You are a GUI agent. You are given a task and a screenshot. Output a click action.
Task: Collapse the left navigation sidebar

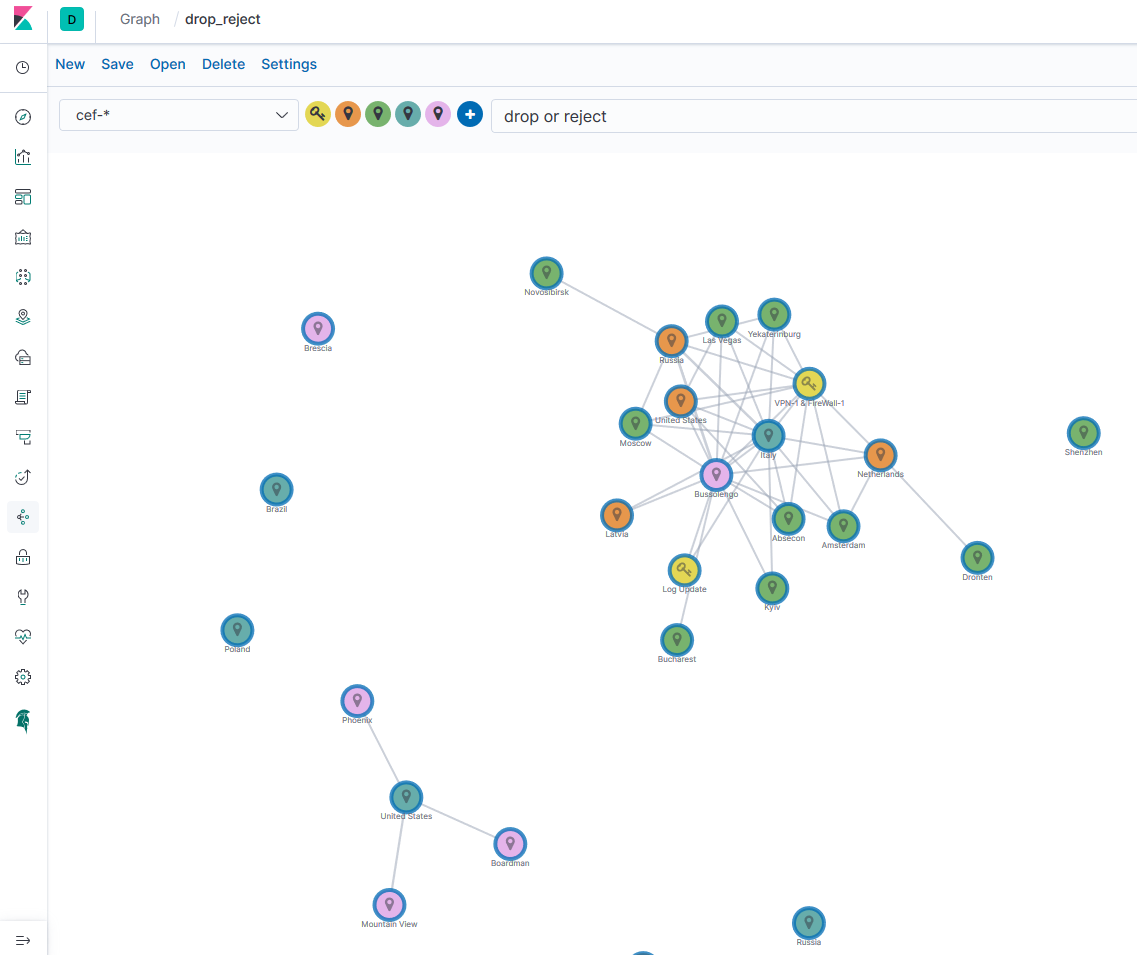tap(22, 939)
